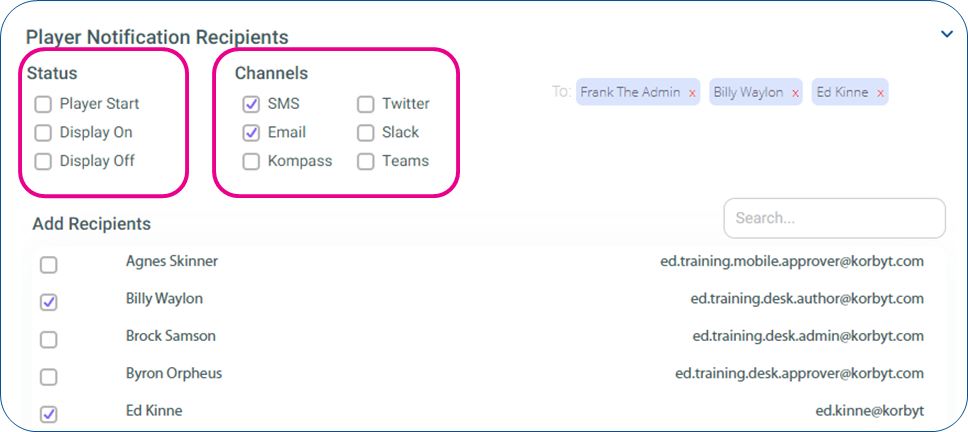Remove Ed Kinne recipient tag

880,93
